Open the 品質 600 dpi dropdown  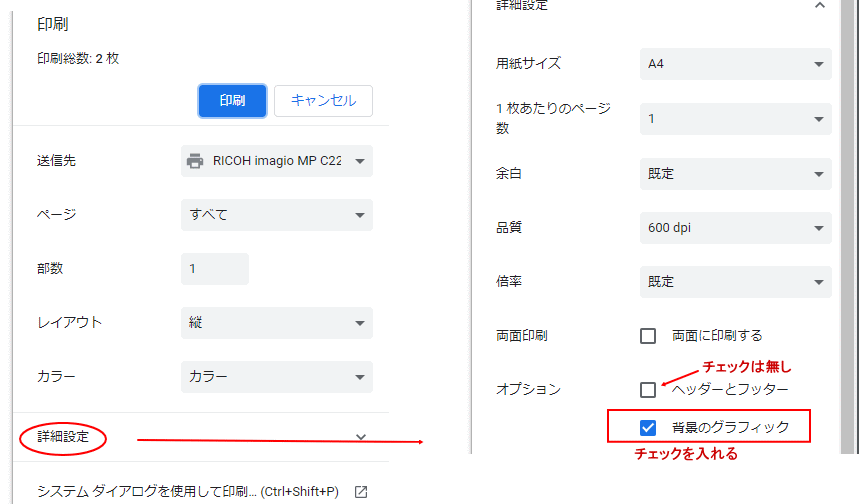(x=735, y=228)
